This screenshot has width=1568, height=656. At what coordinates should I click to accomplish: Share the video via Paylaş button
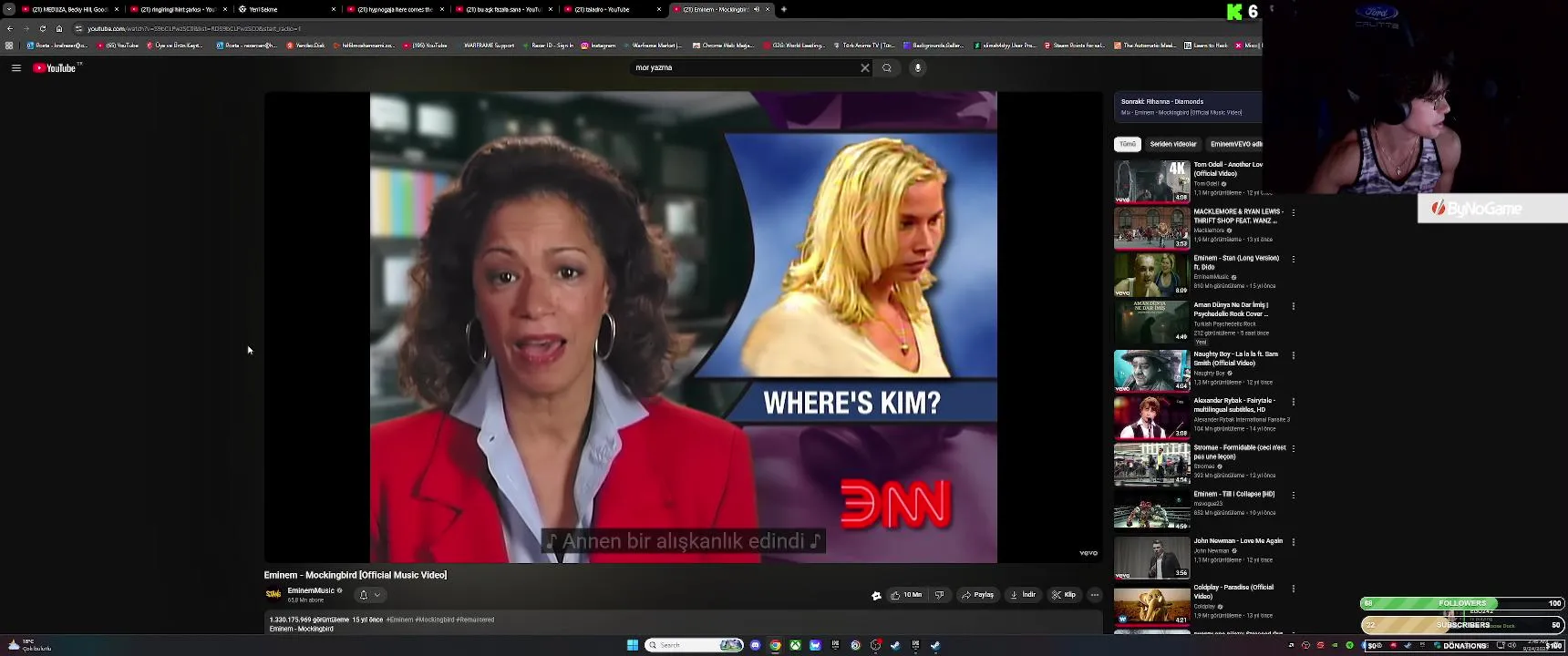[978, 595]
